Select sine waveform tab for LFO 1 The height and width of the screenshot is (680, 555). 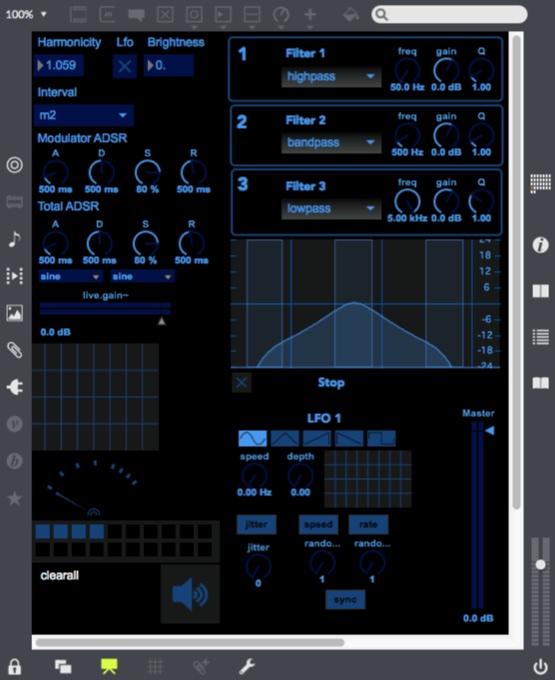[x=253, y=438]
